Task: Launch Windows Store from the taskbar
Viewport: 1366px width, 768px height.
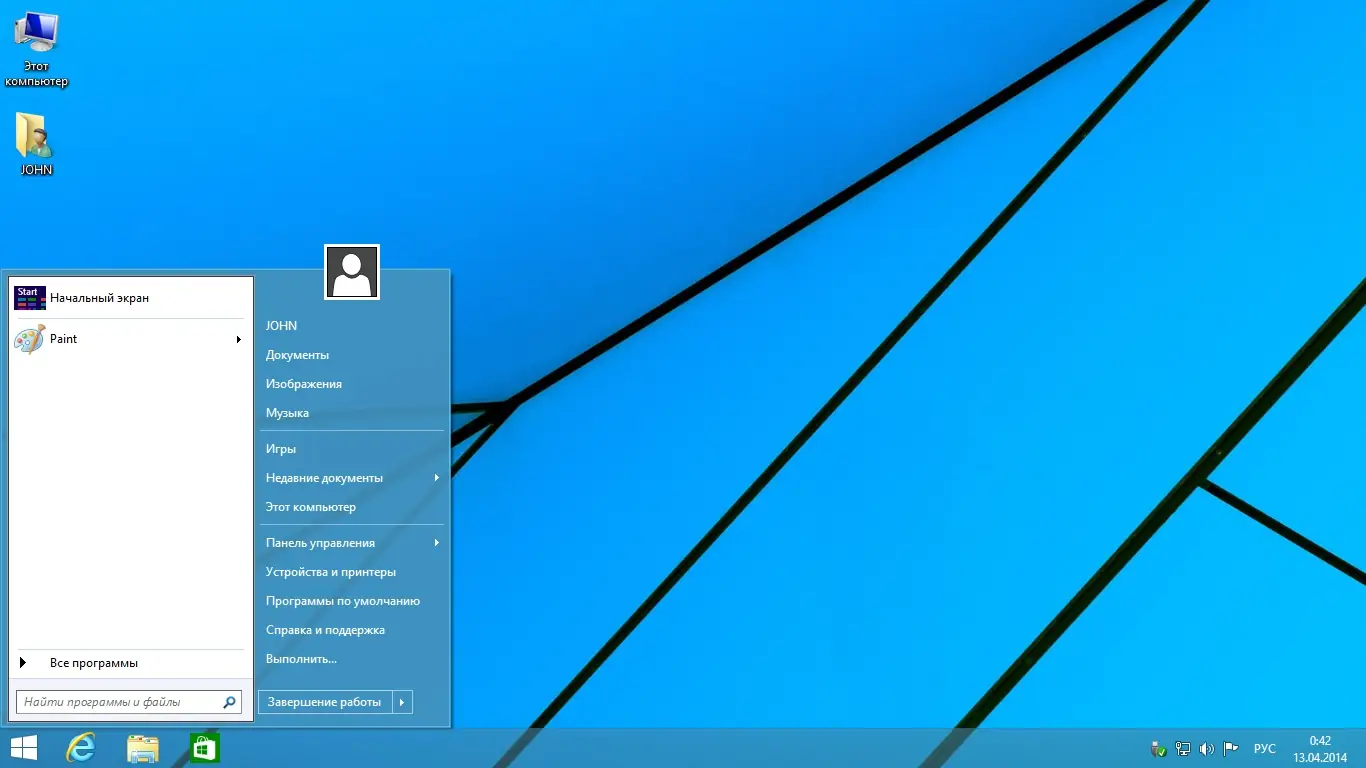Action: [205, 748]
